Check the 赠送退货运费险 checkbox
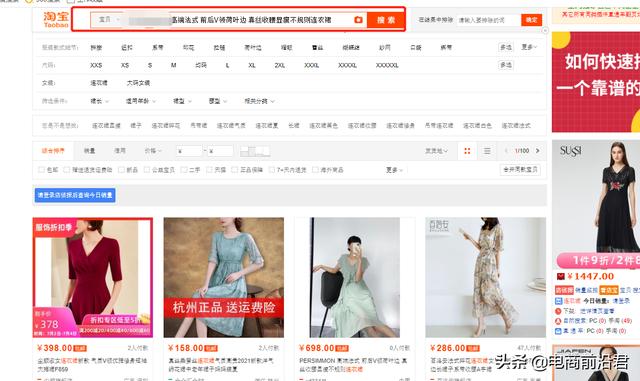The image size is (640, 381). click(67, 170)
